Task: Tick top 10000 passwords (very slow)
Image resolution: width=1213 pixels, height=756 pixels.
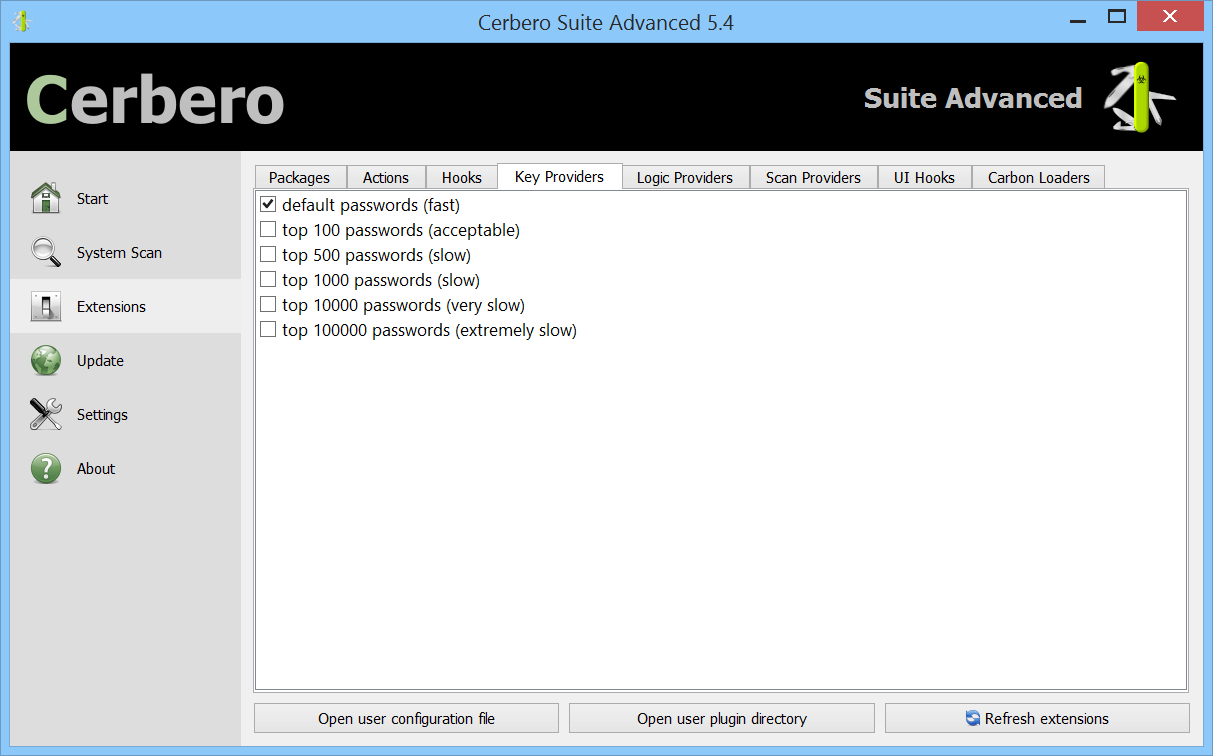Action: [x=268, y=304]
